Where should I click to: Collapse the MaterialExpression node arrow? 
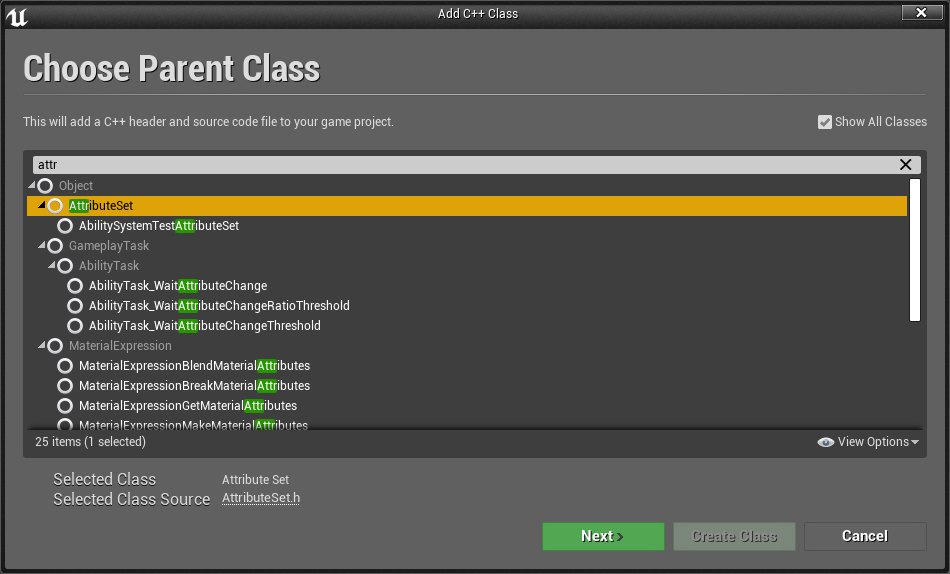click(x=42, y=345)
